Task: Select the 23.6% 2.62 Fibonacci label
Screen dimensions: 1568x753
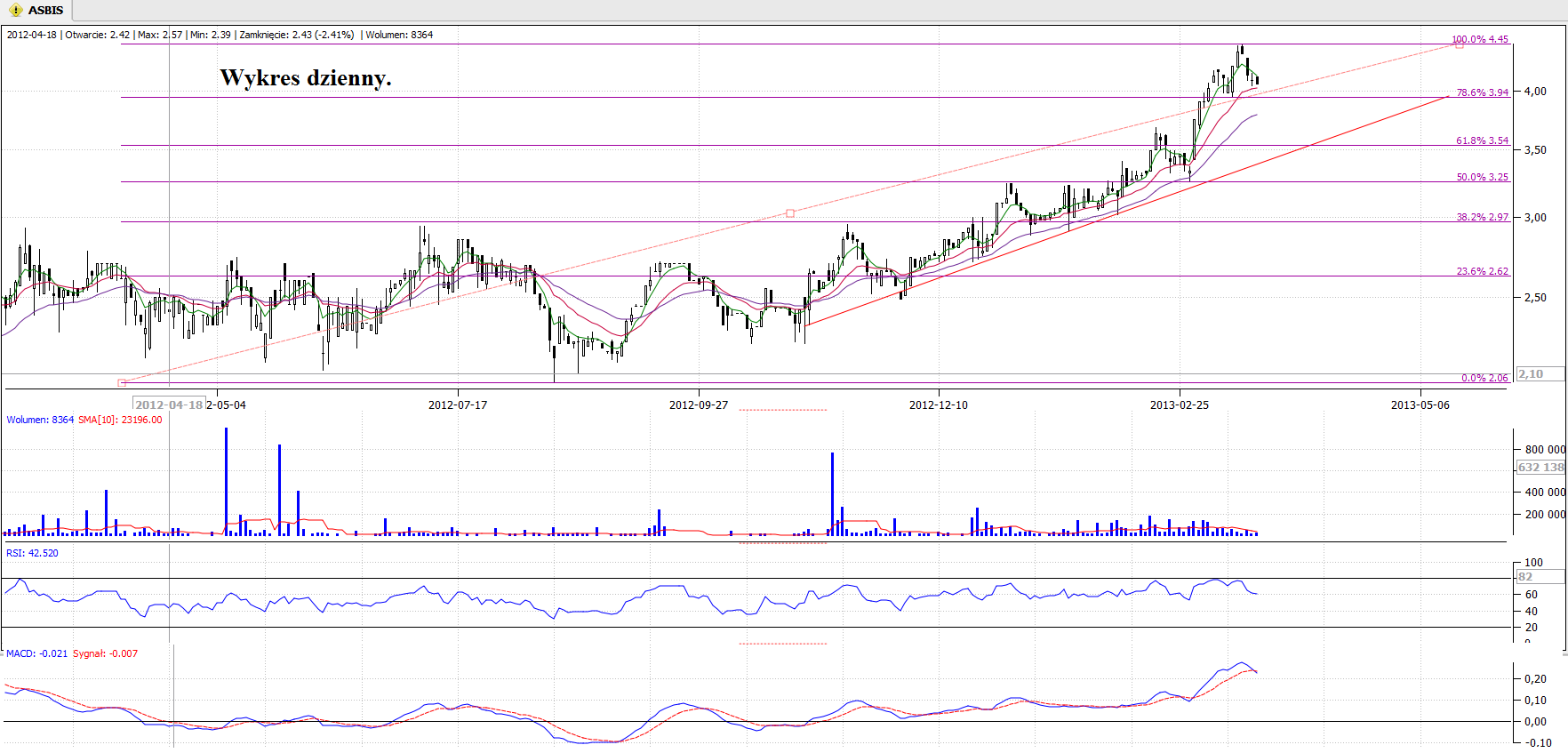Action: [x=1483, y=271]
